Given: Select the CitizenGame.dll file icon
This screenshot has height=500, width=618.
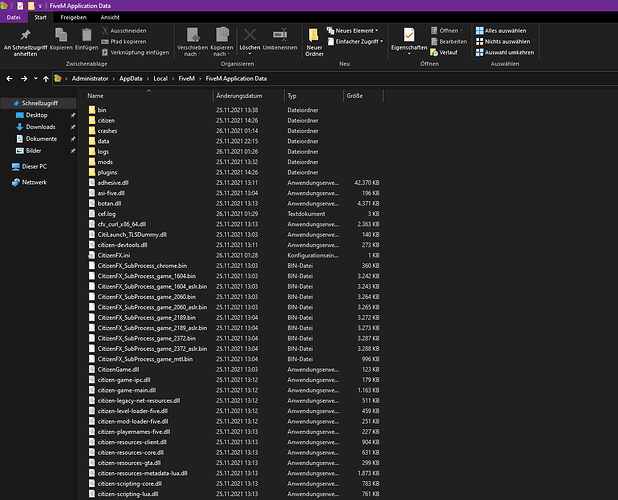Looking at the screenshot, I should click(x=92, y=369).
